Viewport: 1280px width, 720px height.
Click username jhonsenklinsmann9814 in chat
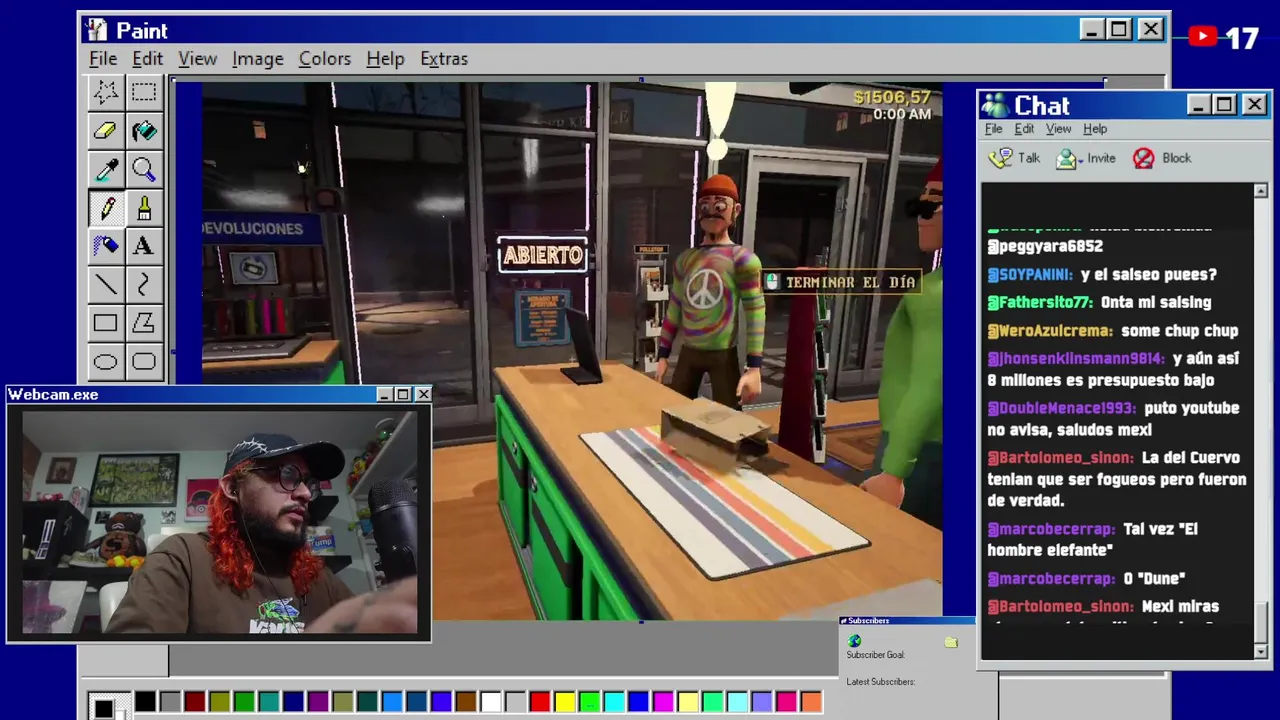[1076, 358]
